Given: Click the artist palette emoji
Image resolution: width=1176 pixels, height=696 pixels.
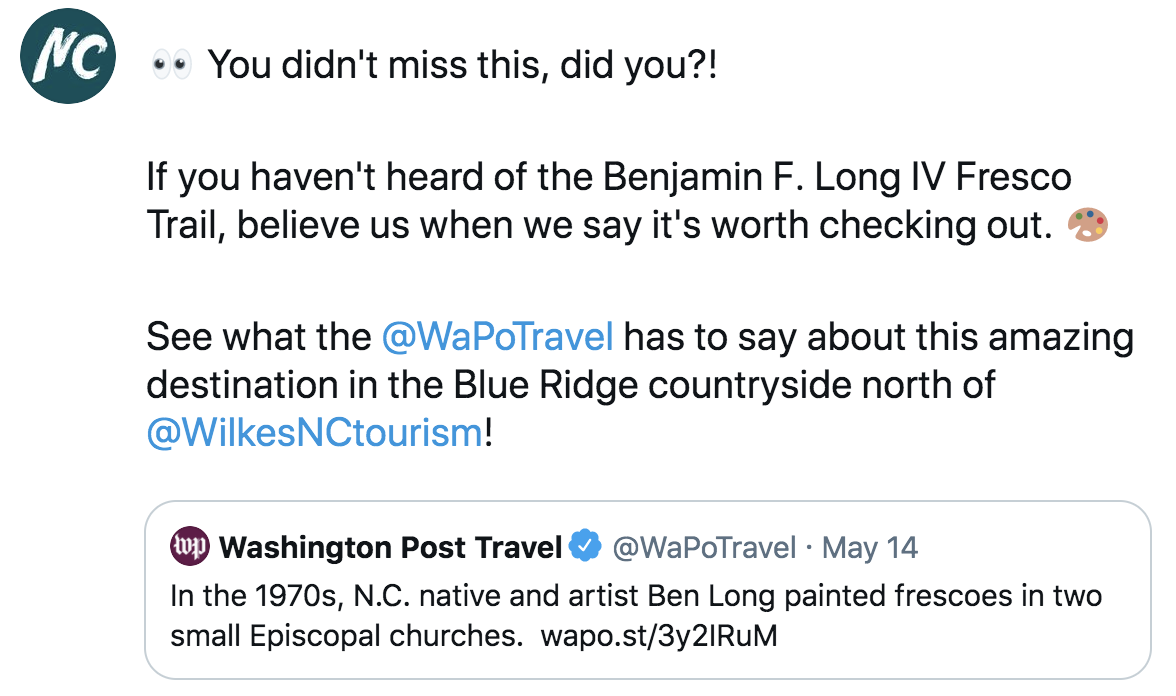Looking at the screenshot, I should (x=1088, y=225).
